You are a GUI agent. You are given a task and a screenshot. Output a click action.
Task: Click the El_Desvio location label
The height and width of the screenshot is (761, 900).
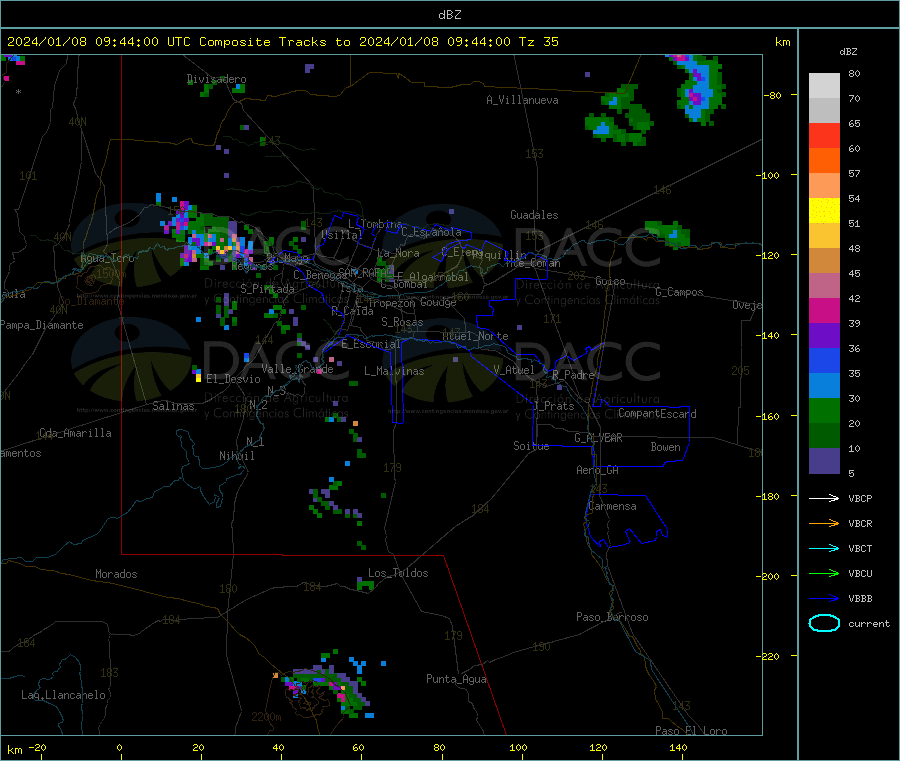233,379
